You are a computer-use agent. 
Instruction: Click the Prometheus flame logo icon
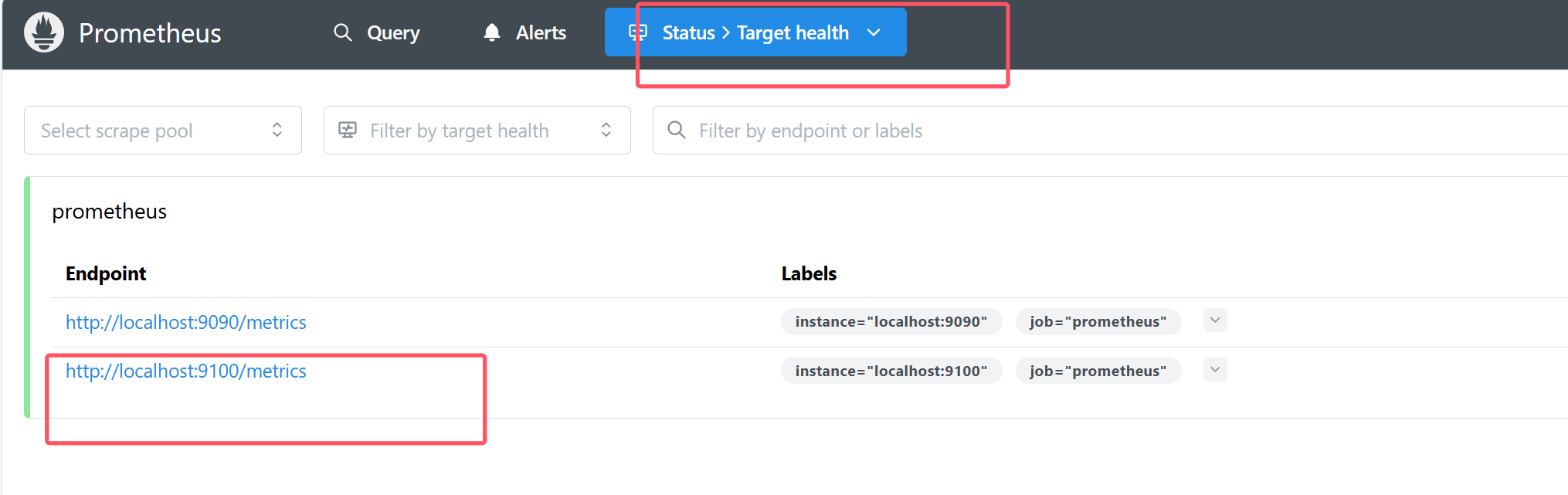44,32
